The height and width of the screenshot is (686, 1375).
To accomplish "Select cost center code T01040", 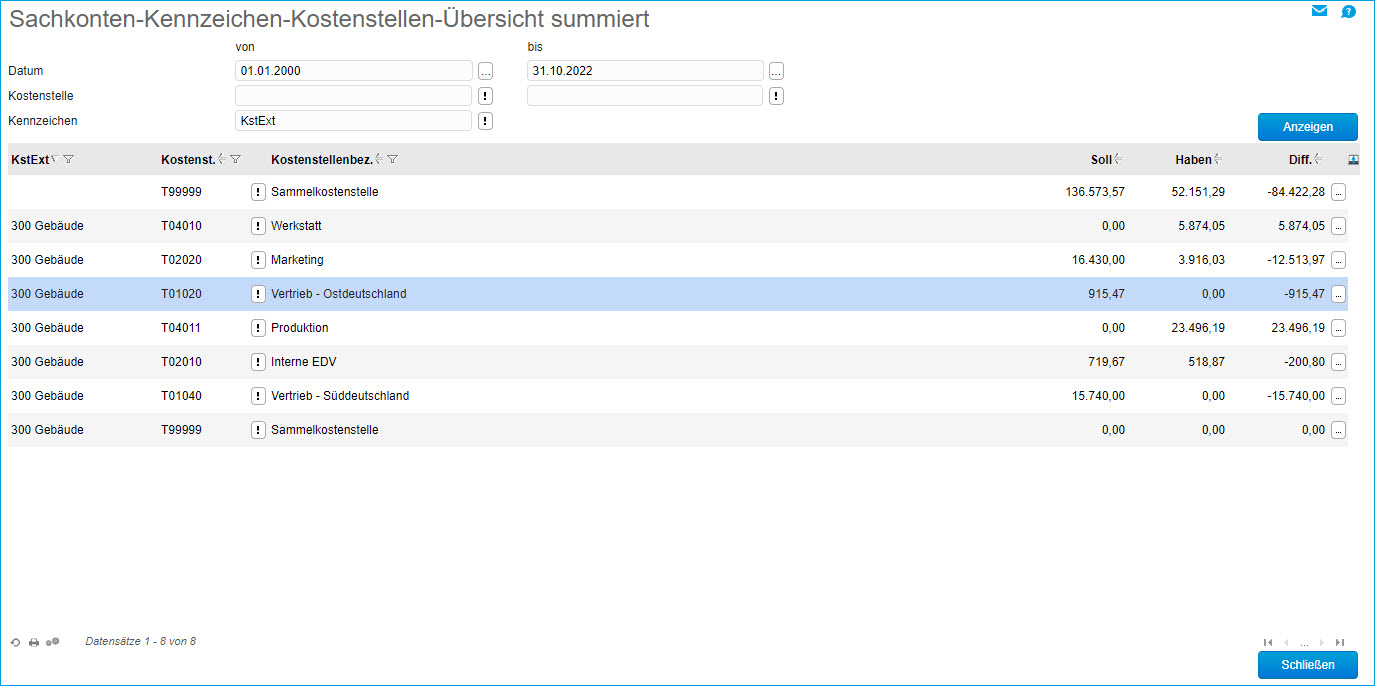I will (181, 396).
